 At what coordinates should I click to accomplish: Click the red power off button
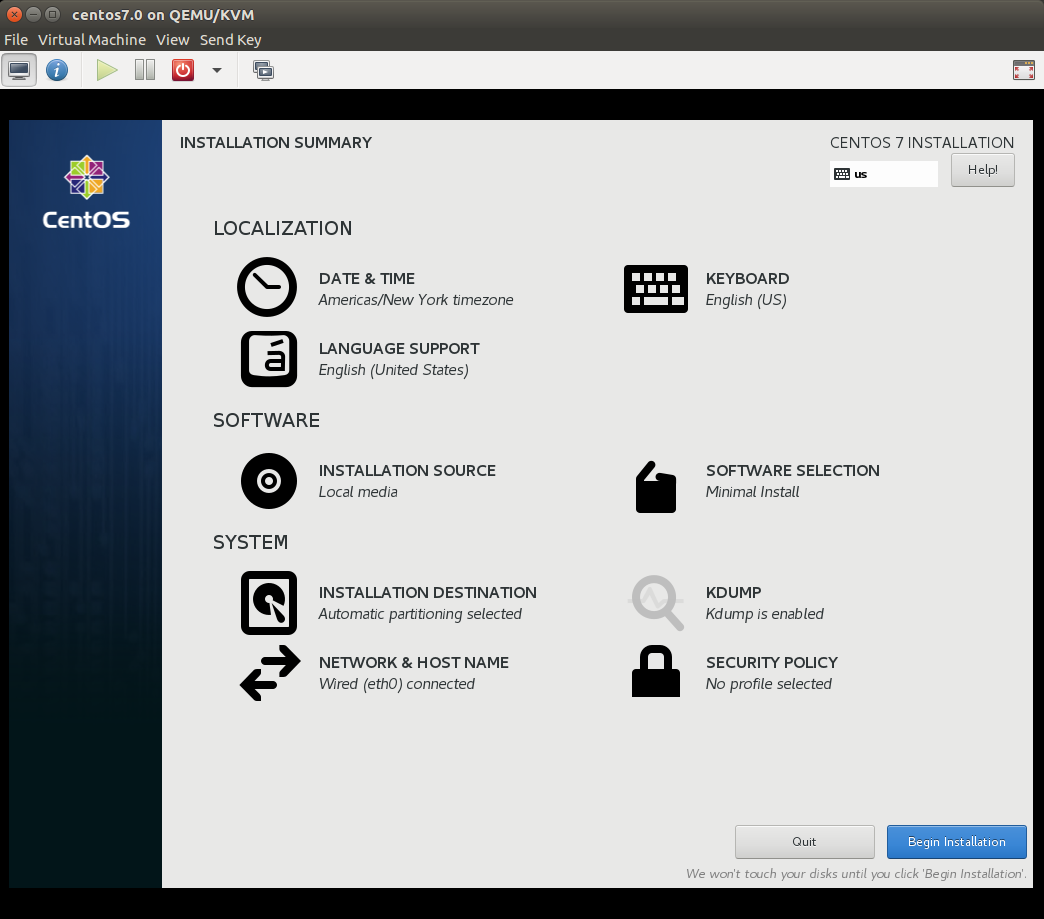click(x=182, y=70)
